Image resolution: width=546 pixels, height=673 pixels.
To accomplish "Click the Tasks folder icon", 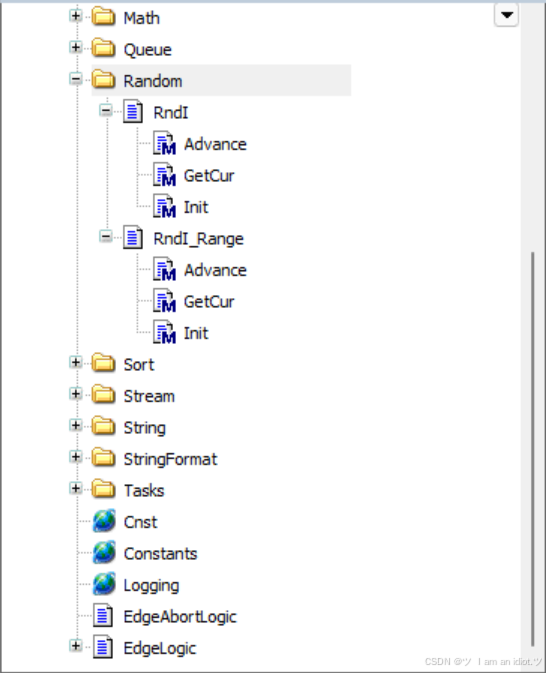I will [103, 489].
